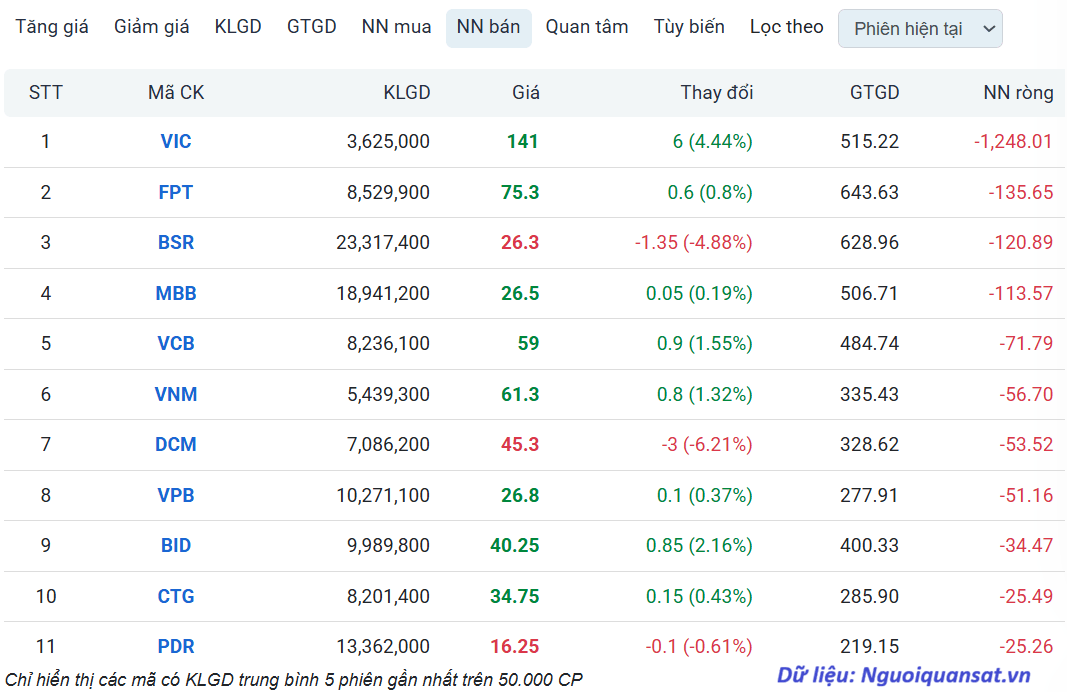The height and width of the screenshot is (692, 1067).
Task: Open the Quan tâm tab
Action: (x=587, y=27)
